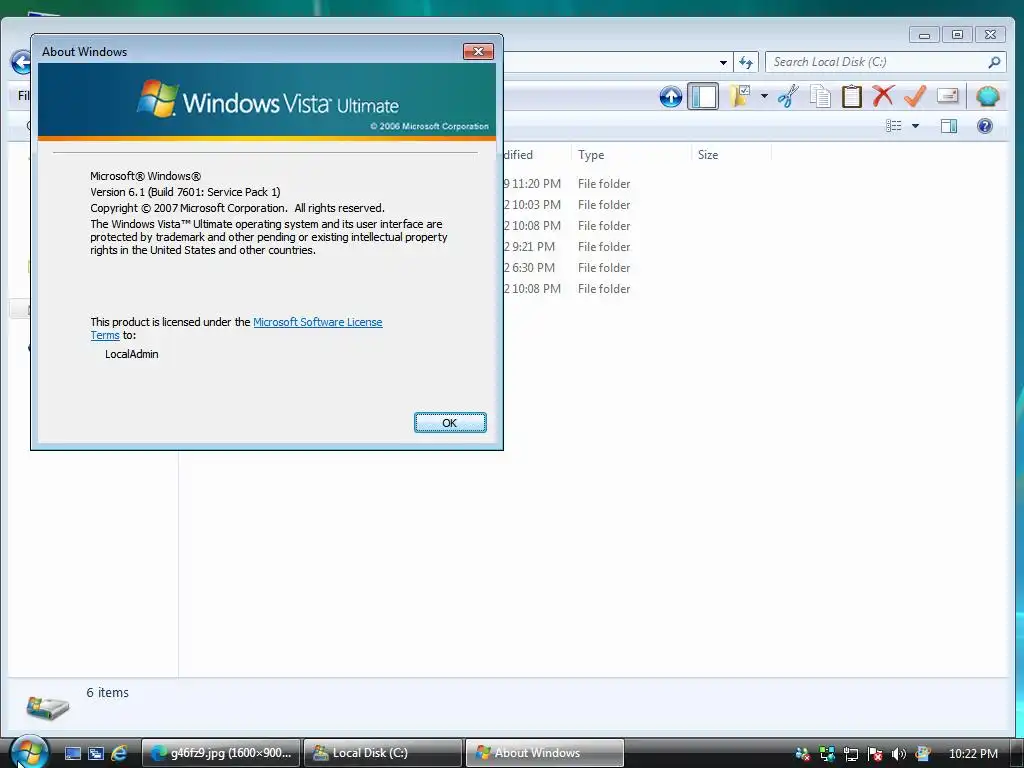Cut selection with the scissors icon
Image resolution: width=1024 pixels, height=768 pixels.
[x=788, y=97]
